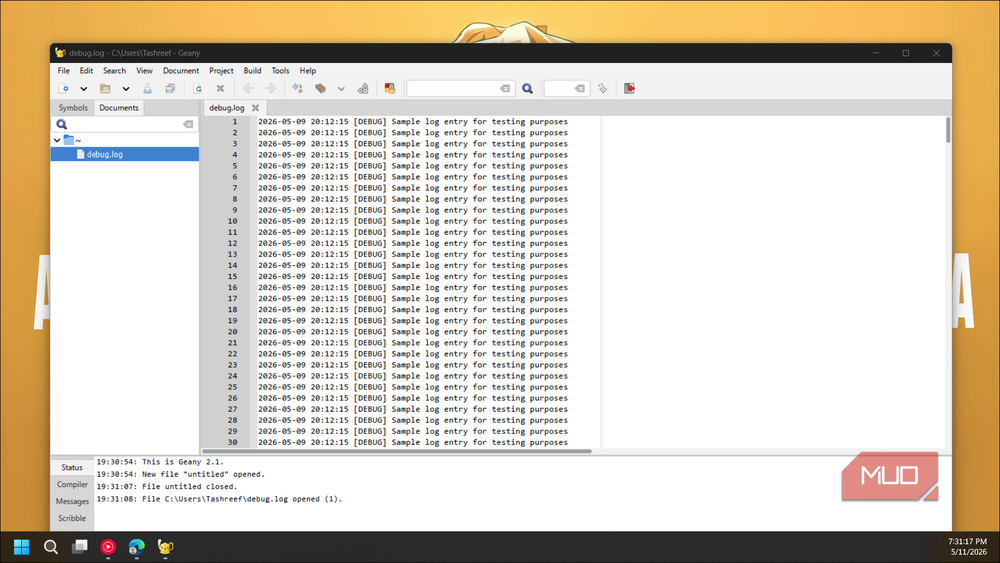This screenshot has height=563, width=1000.
Task: Click the Navigate back arrow icon
Action: (248, 89)
